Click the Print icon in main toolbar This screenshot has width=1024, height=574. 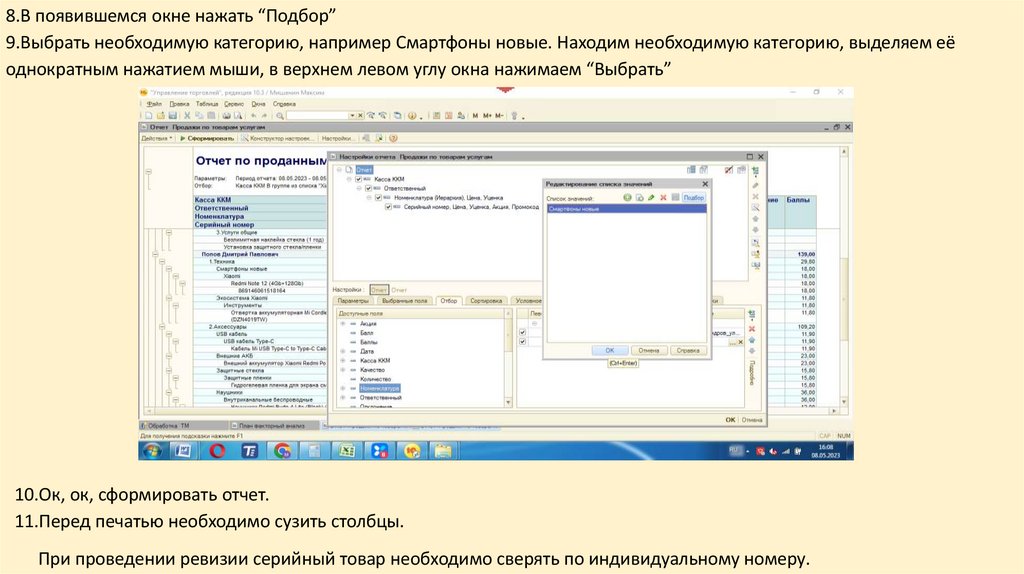[227, 116]
